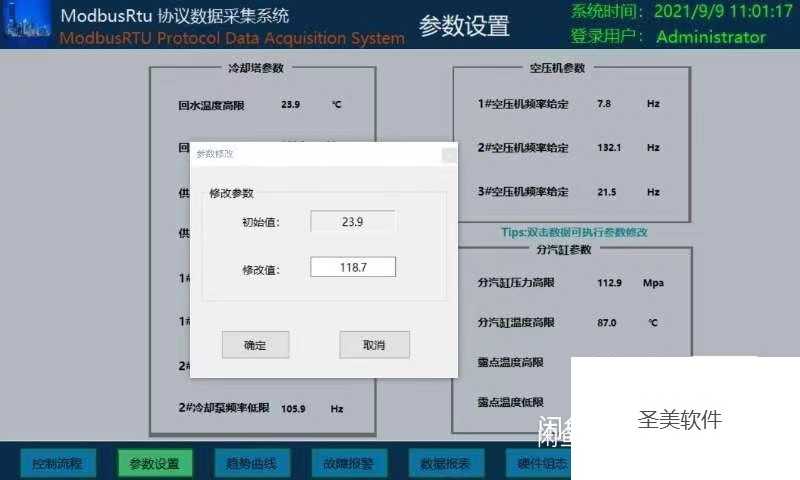Click the 分汽缸温度高限 label
The width and height of the screenshot is (800, 480).
point(516,322)
